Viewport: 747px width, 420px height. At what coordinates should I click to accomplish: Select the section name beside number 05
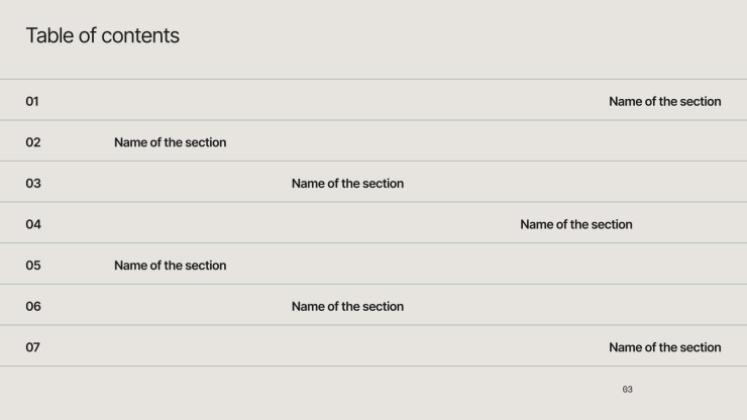click(x=170, y=265)
